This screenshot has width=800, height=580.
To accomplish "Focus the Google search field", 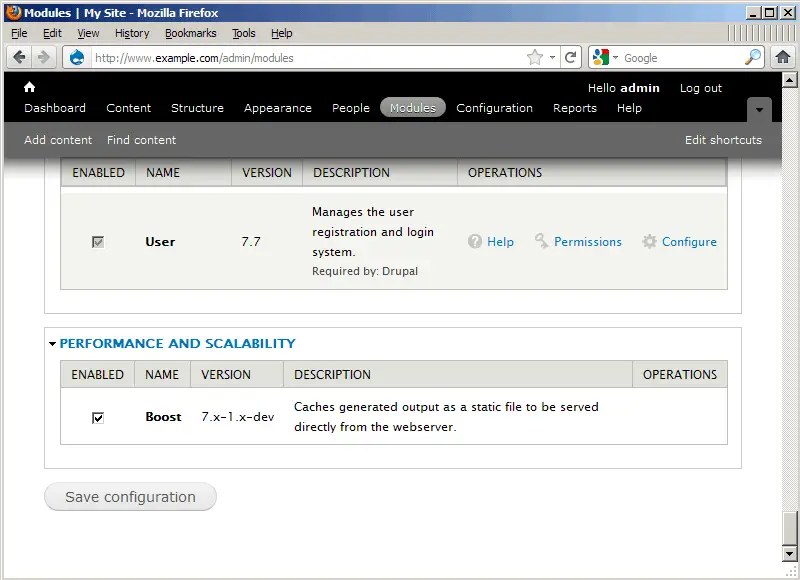I will pyautogui.click(x=682, y=58).
